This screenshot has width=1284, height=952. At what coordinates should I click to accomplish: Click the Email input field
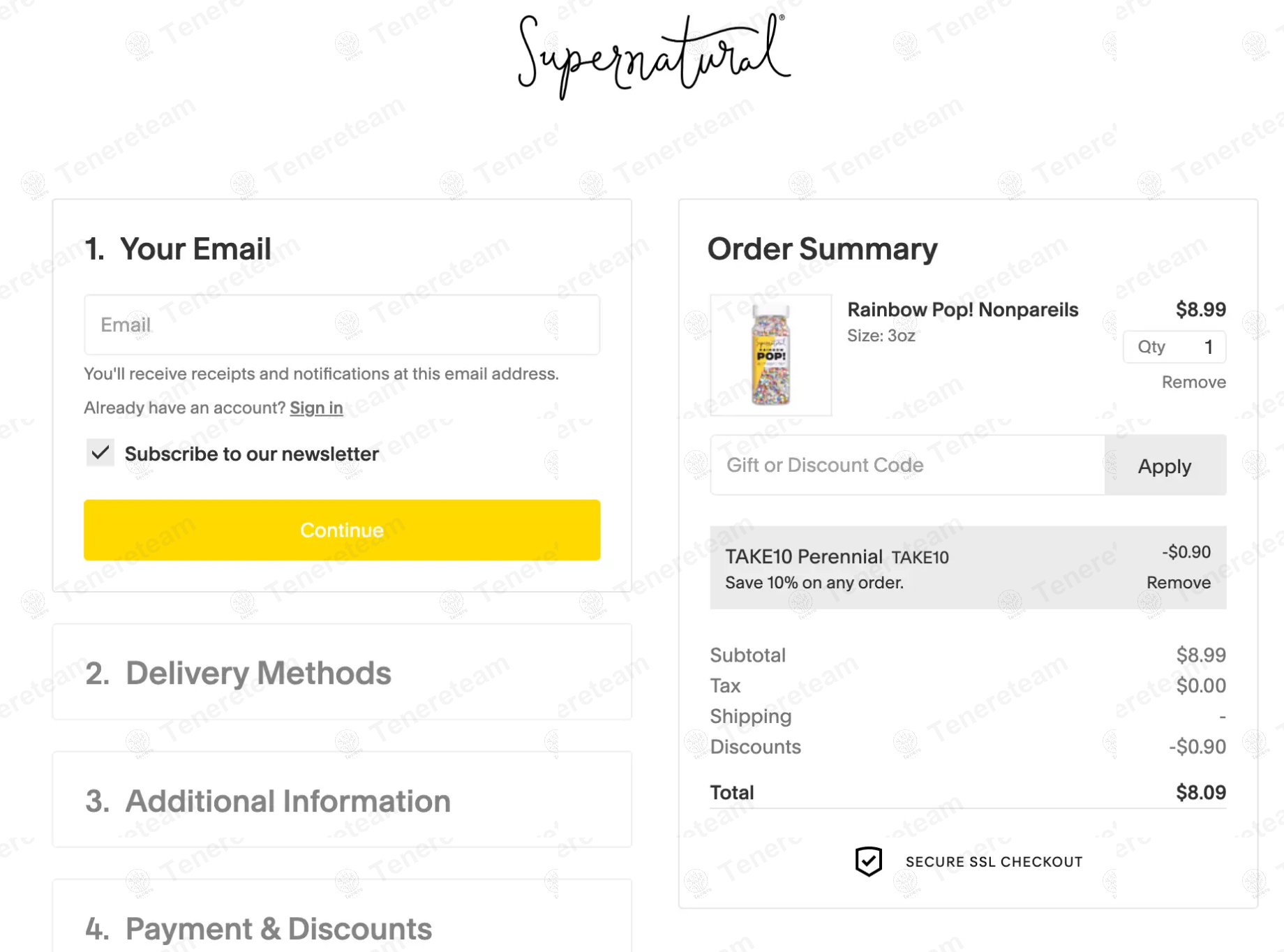click(342, 325)
